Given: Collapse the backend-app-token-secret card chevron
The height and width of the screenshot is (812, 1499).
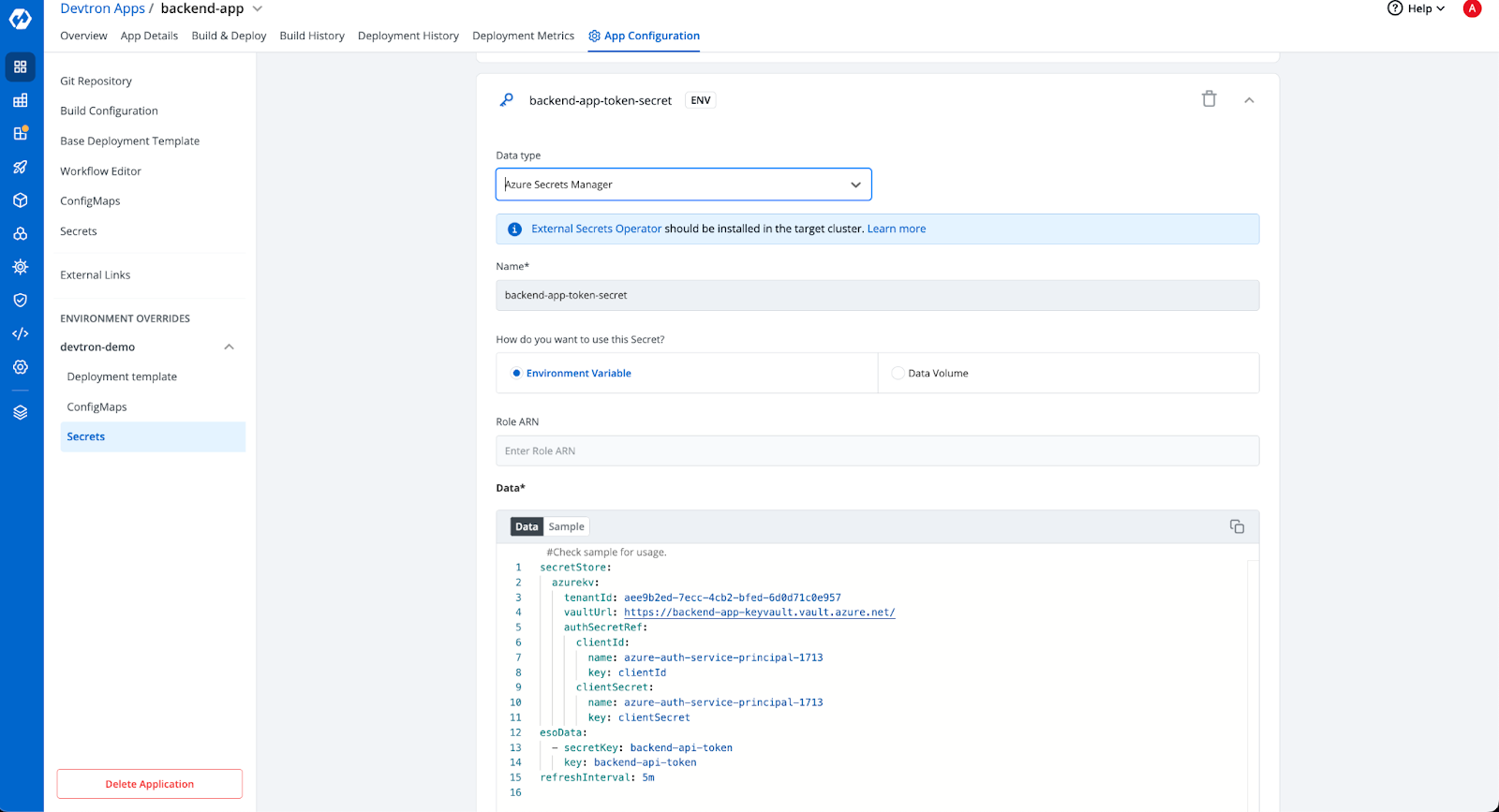Looking at the screenshot, I should 1249,100.
